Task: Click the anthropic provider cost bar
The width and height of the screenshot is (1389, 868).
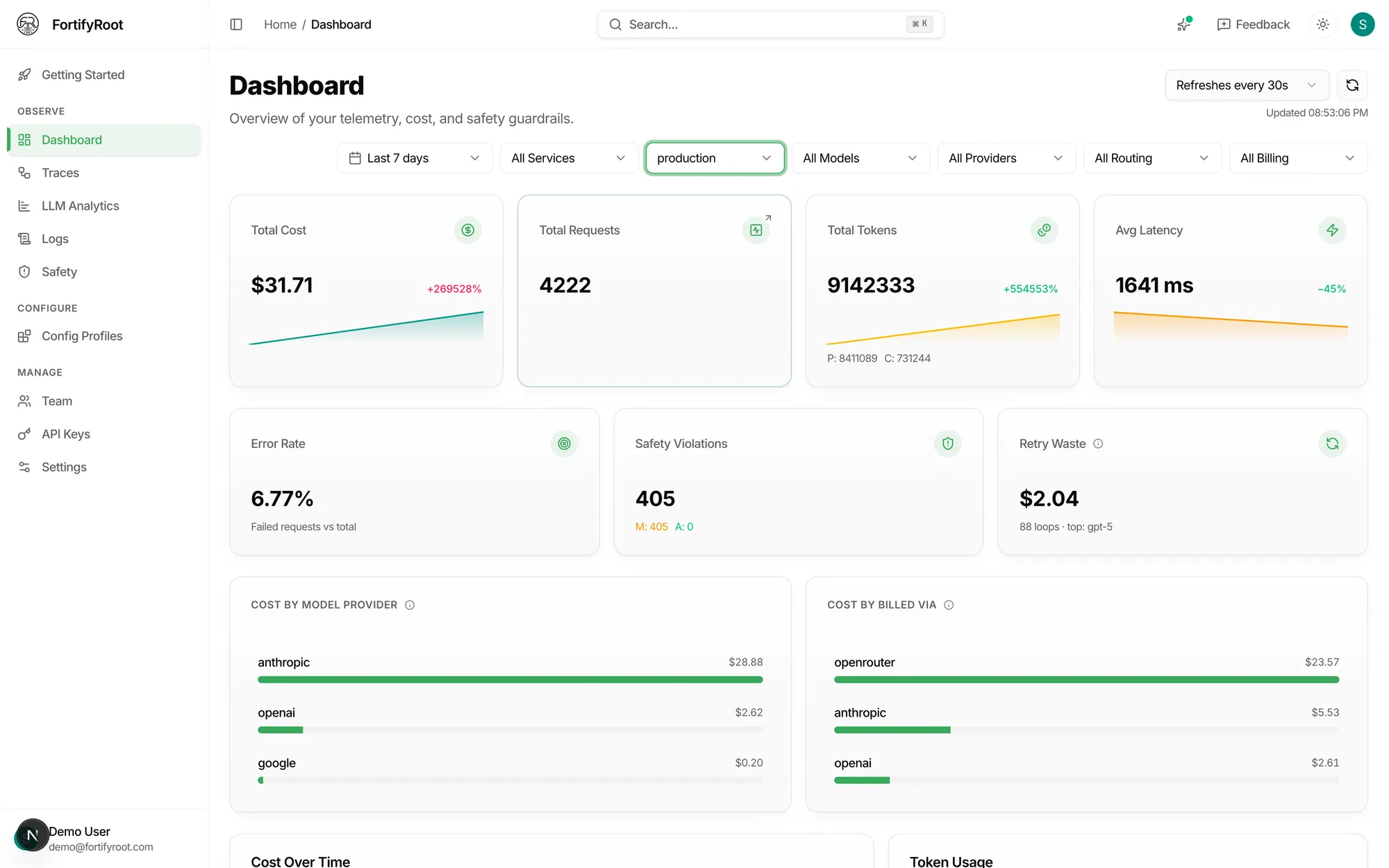Action: tap(510, 680)
